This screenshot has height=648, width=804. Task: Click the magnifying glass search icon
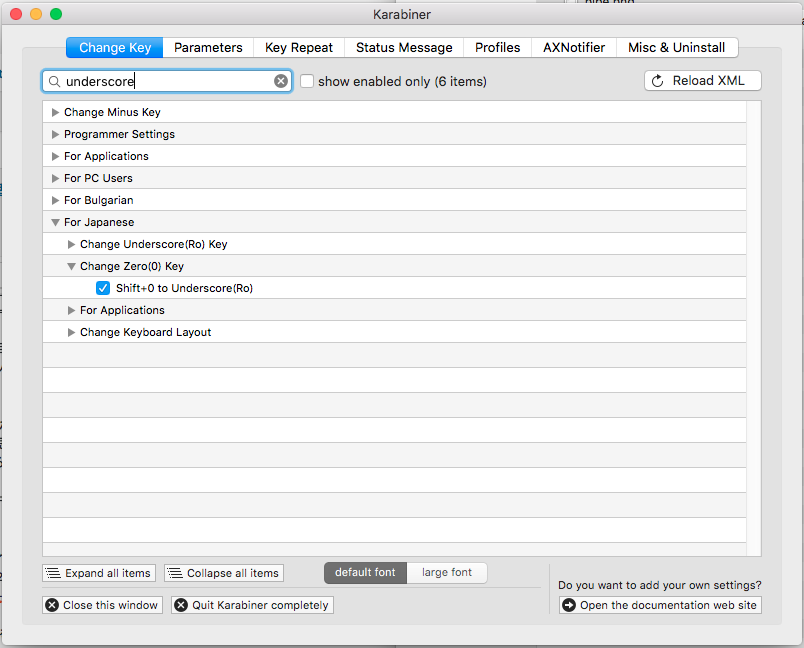(x=54, y=82)
